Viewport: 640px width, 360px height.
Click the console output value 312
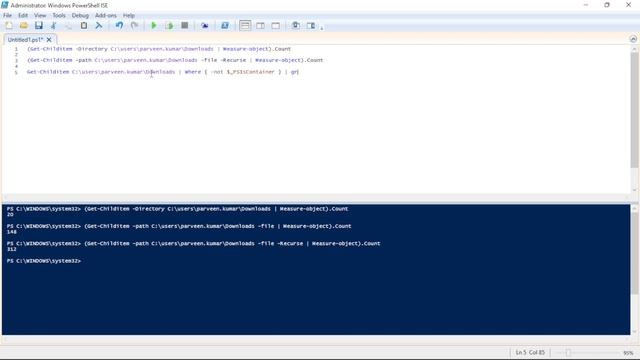(12, 249)
